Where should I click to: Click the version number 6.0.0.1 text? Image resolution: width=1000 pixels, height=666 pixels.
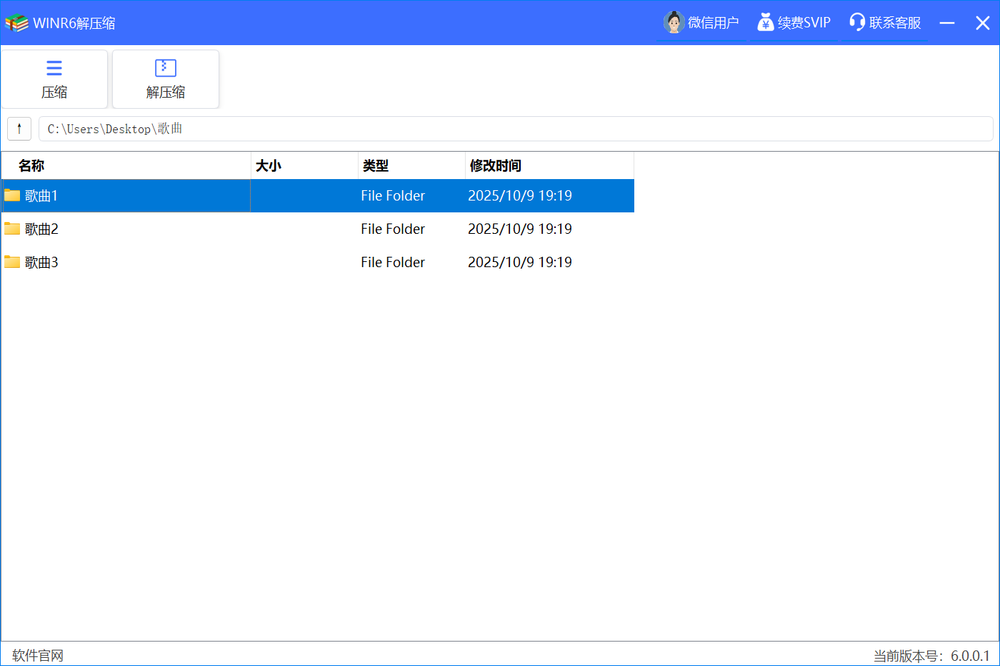pos(969,656)
